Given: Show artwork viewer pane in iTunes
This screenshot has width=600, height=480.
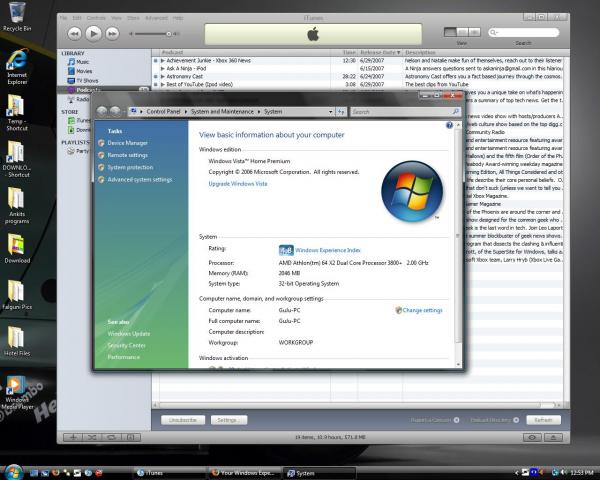Looking at the screenshot, I should pos(131,437).
